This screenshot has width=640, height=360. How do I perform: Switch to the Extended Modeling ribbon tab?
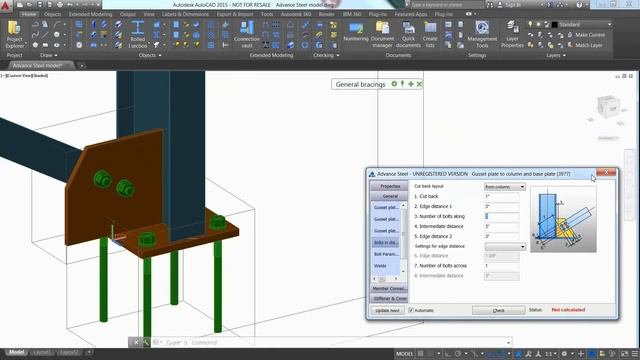90,14
